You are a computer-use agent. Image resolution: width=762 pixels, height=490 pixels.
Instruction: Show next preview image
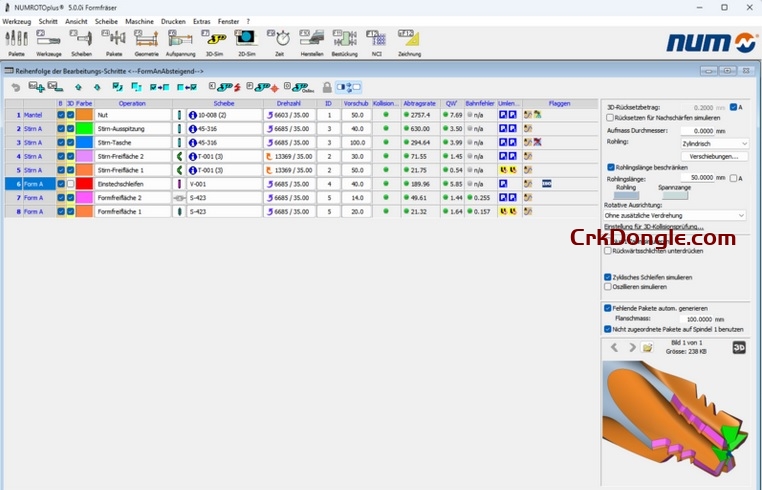pos(632,348)
